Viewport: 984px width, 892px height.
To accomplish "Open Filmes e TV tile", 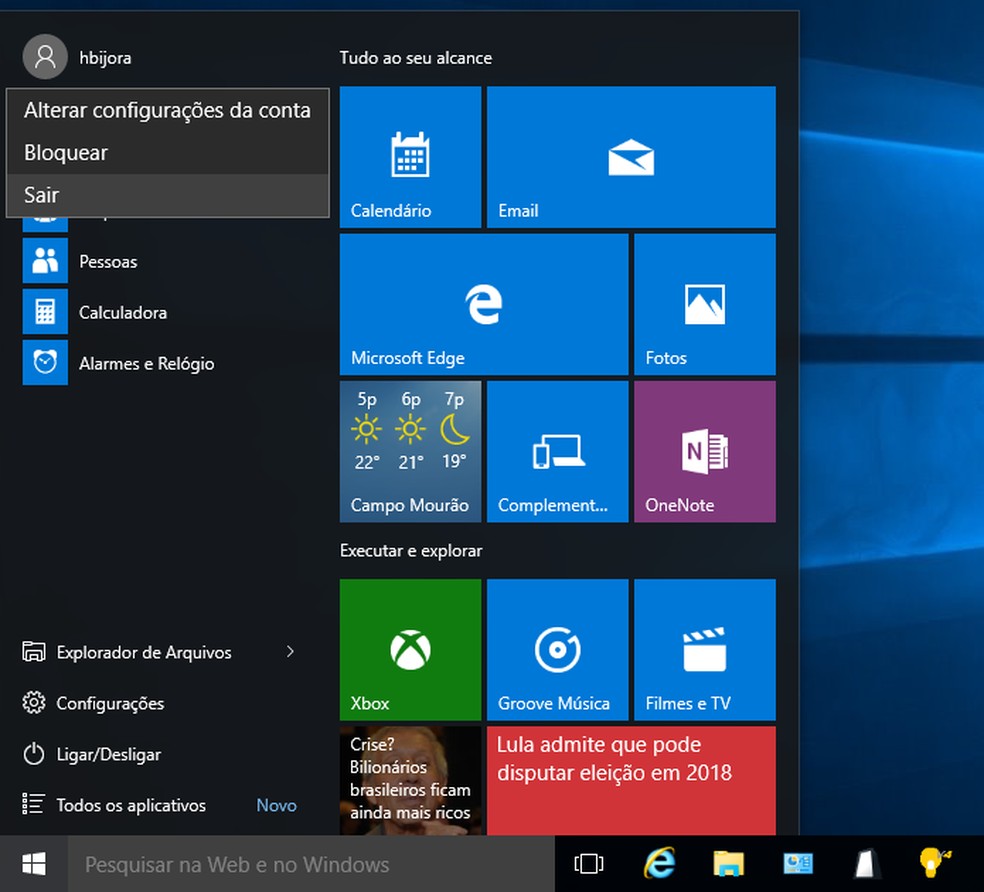I will (x=704, y=650).
